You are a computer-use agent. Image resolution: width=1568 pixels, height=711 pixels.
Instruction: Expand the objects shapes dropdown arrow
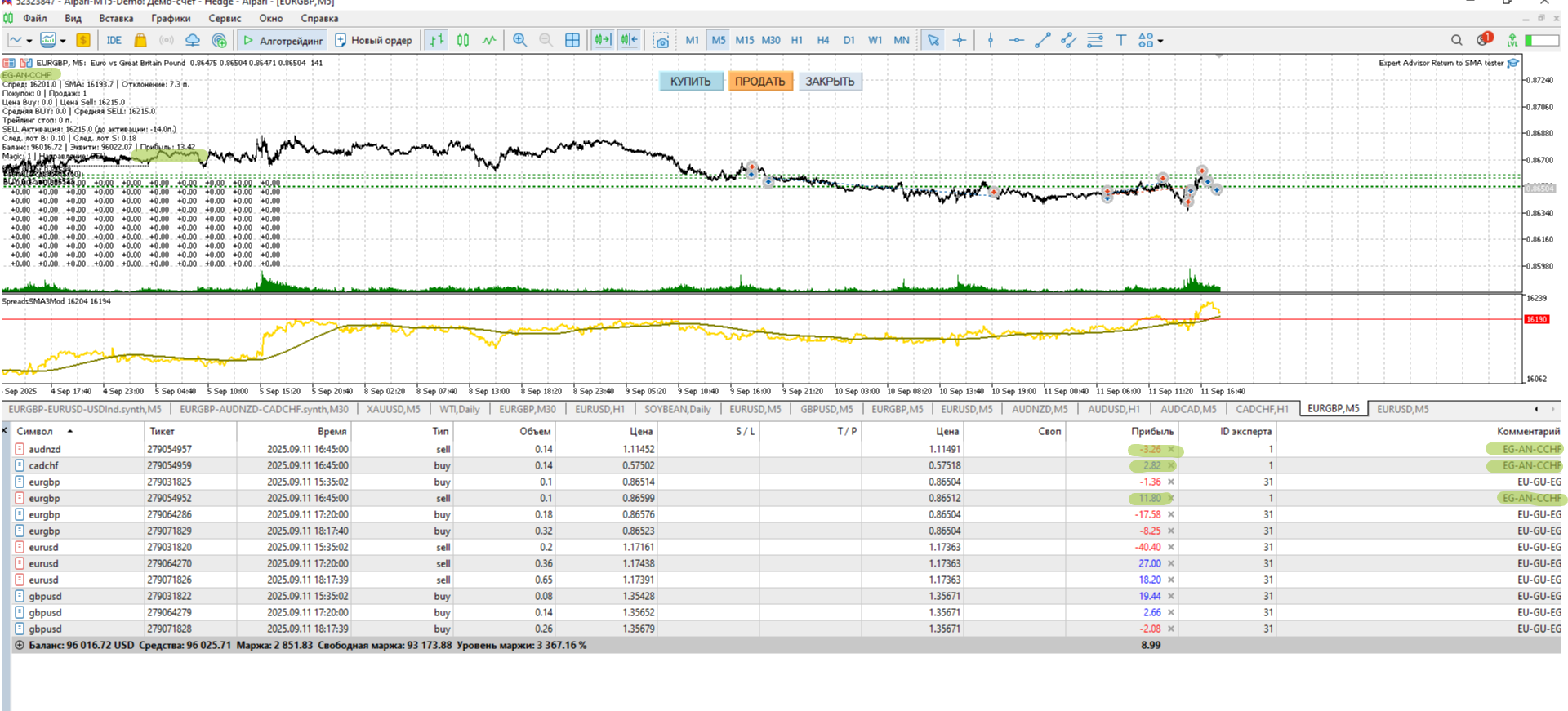1160,41
